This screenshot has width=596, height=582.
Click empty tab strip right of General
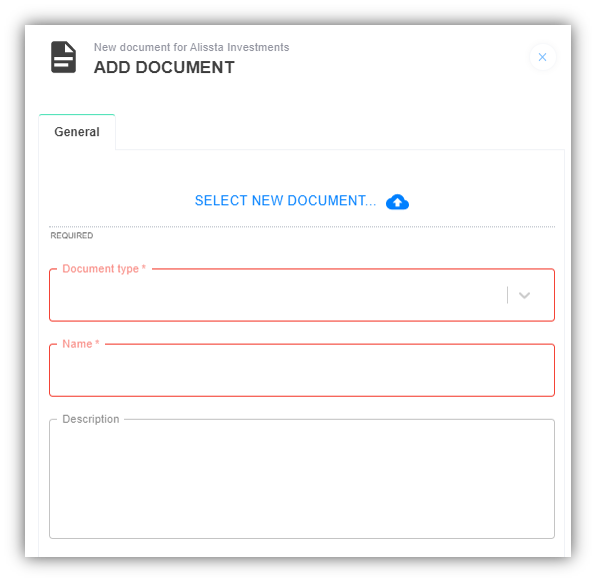[x=340, y=132]
